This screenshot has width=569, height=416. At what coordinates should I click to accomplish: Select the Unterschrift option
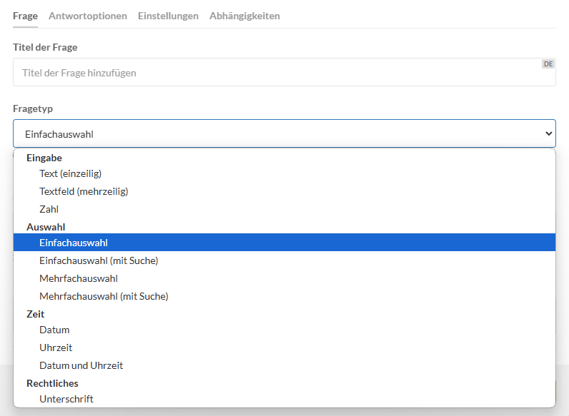click(284, 399)
